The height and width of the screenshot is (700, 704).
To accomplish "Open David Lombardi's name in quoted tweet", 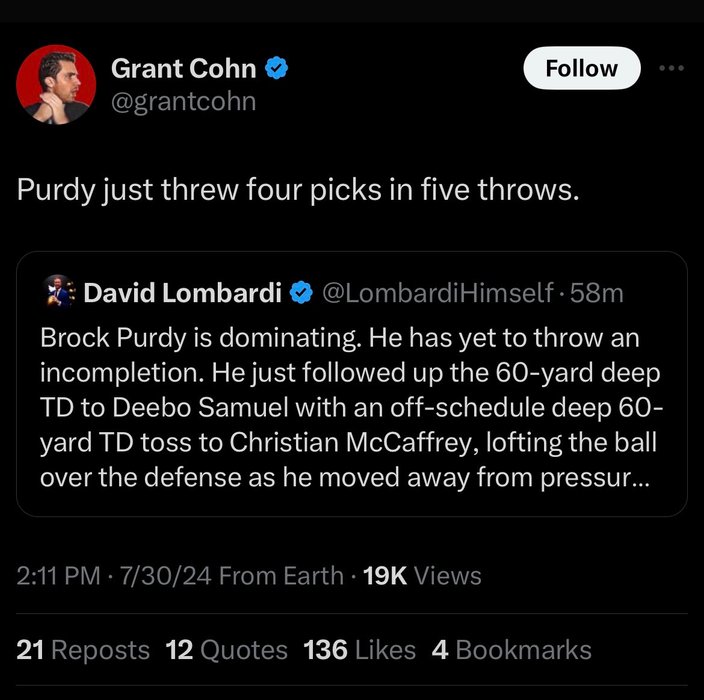I will tap(183, 292).
